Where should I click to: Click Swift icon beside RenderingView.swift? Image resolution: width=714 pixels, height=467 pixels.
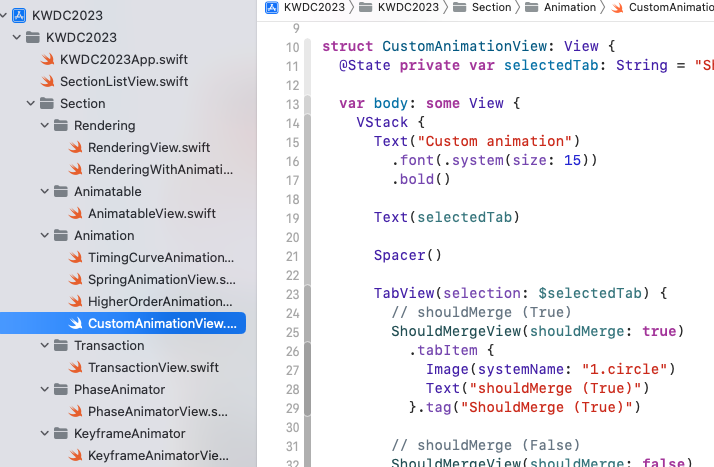(x=75, y=147)
